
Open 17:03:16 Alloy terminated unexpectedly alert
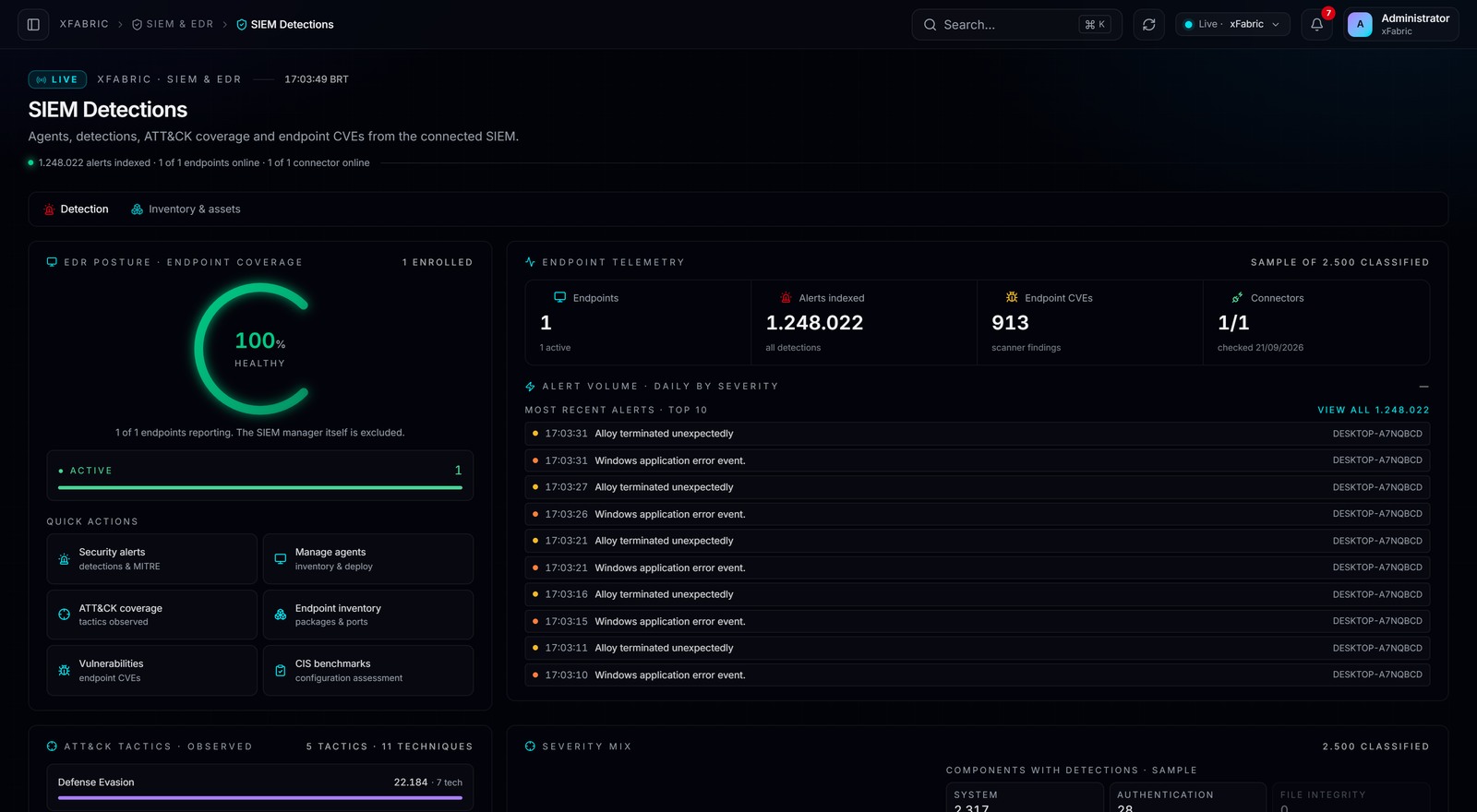click(978, 594)
